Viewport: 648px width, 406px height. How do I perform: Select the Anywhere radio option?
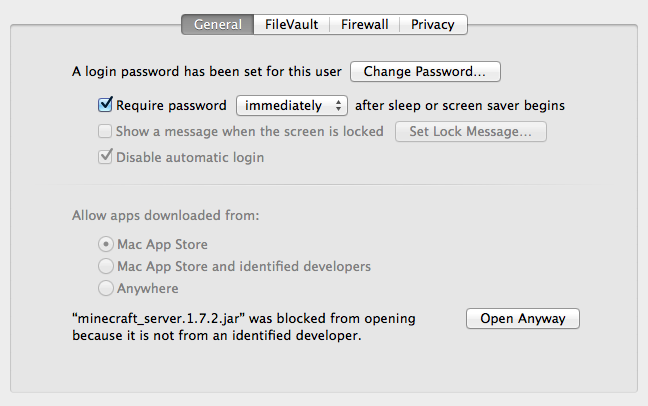point(105,289)
